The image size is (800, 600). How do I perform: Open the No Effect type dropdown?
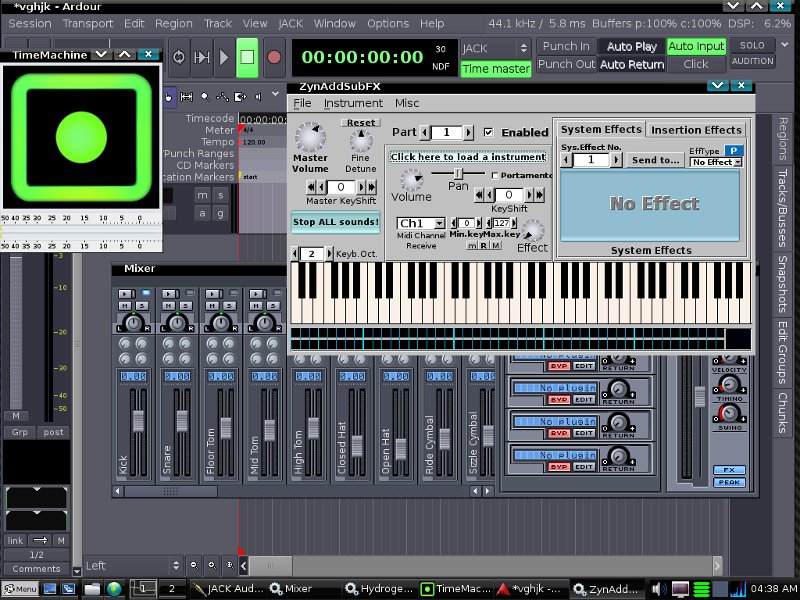(716, 162)
